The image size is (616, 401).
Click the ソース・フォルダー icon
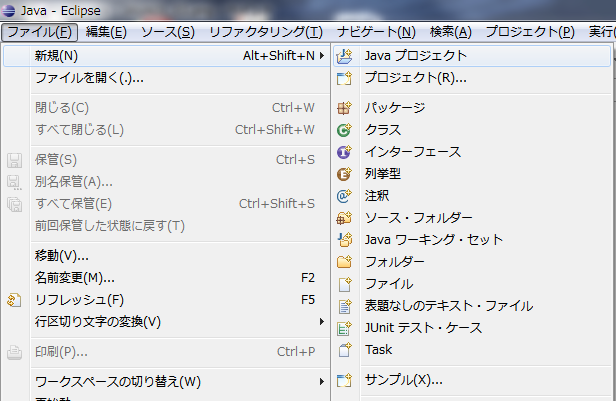point(345,218)
